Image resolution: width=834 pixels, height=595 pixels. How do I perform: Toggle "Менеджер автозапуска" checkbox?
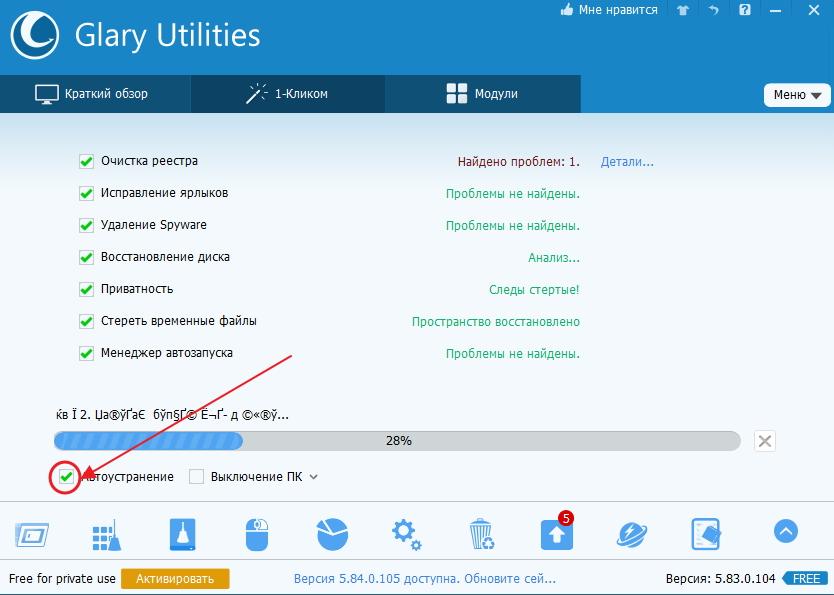tap(86, 353)
